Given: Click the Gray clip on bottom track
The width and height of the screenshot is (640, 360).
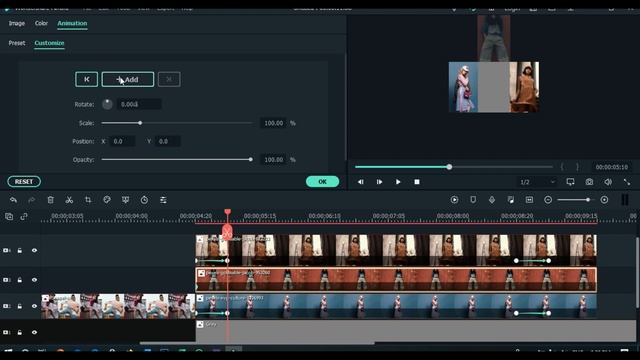Looking at the screenshot, I should coord(416,331).
